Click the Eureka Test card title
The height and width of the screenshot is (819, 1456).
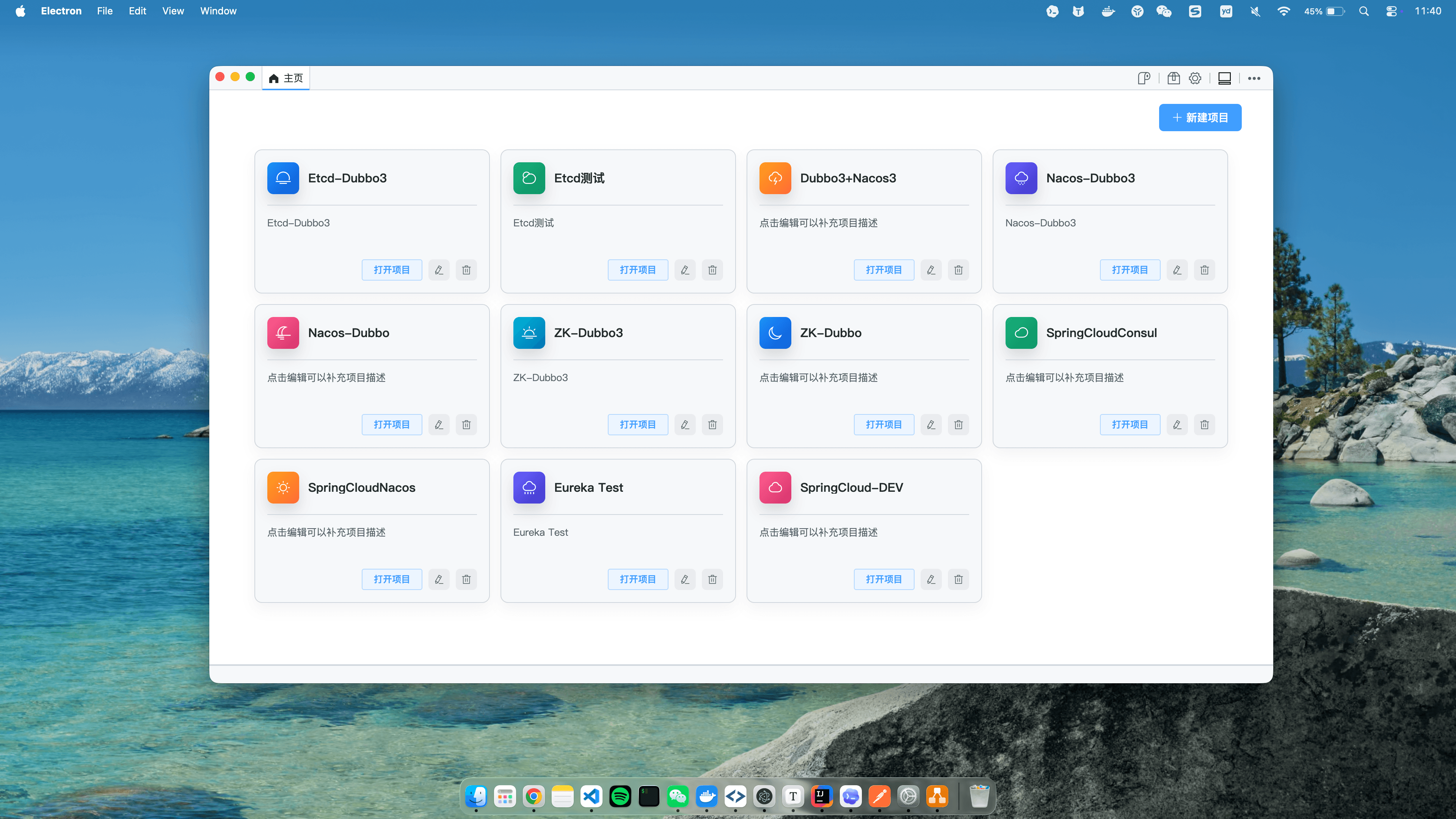click(x=588, y=487)
